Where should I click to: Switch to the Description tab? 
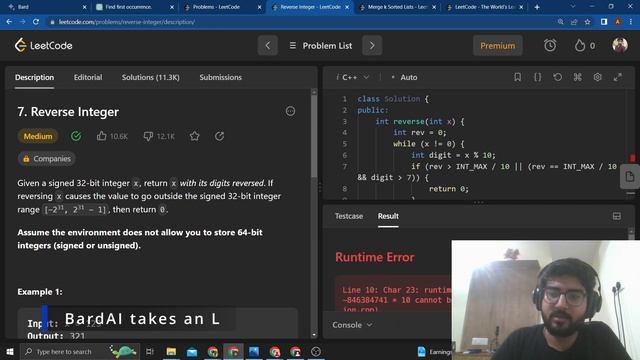pos(34,77)
